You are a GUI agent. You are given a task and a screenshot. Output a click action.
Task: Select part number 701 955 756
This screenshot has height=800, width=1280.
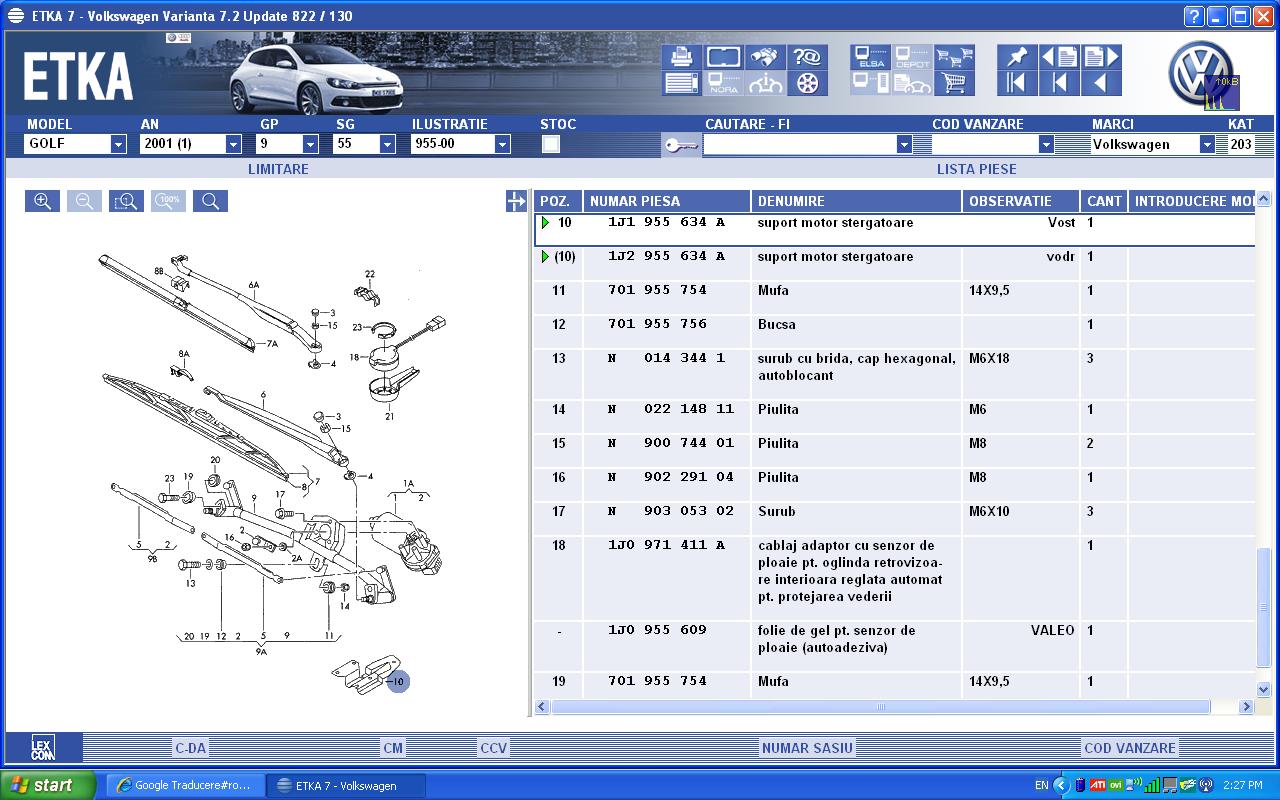coord(657,324)
